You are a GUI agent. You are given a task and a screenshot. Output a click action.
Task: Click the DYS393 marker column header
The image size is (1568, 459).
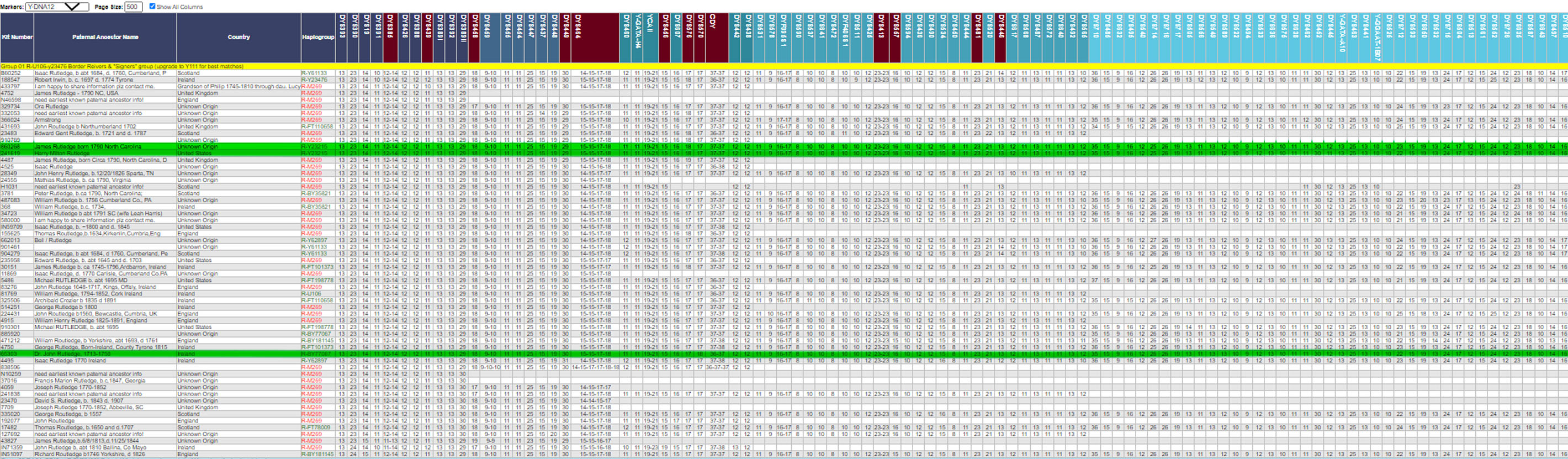click(341, 36)
